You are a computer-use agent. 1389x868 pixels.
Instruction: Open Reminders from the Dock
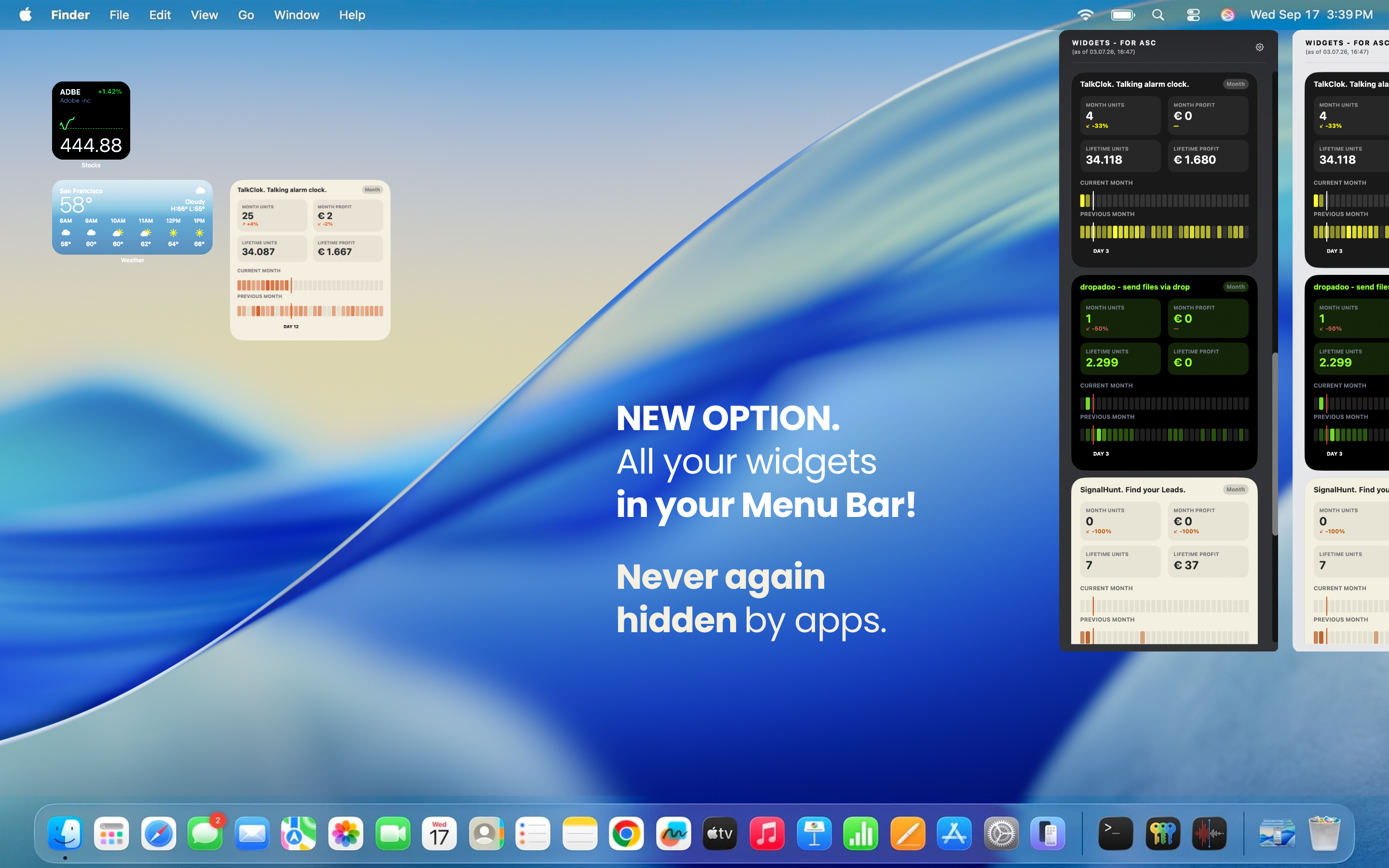point(532,833)
